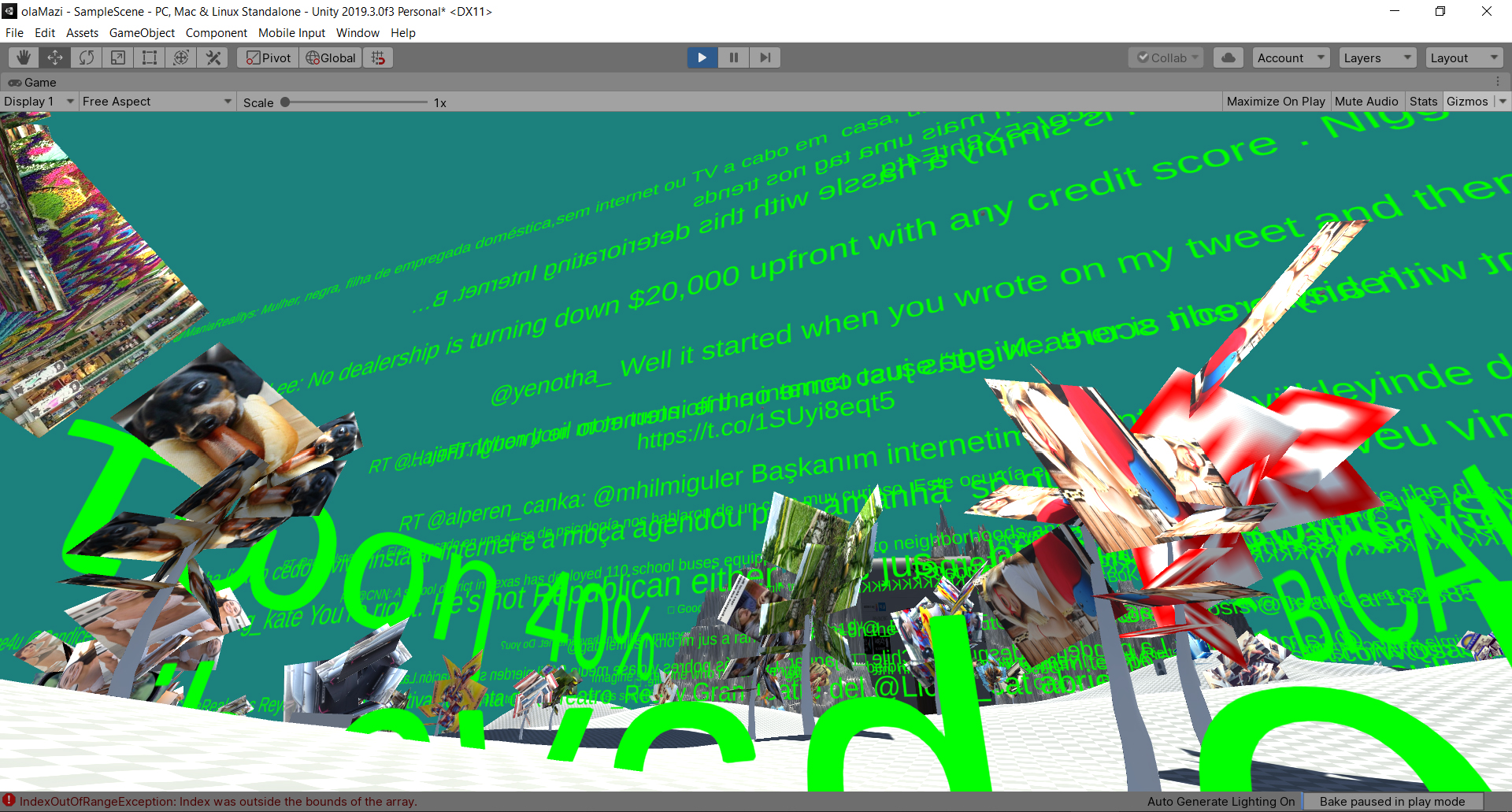This screenshot has height=812, width=1512.
Task: Toggle the grid snapping icon
Action: 379,57
